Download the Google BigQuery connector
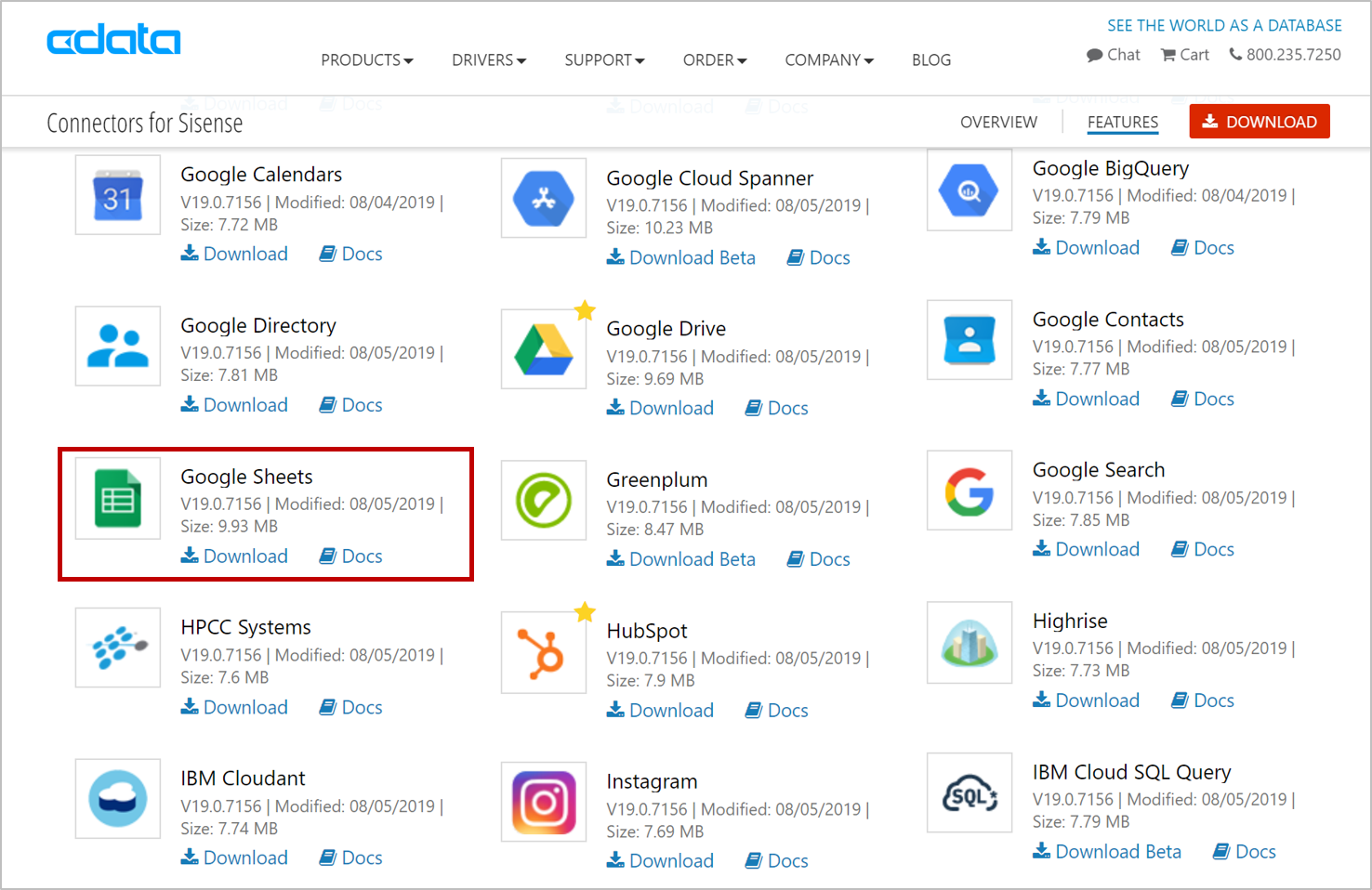The width and height of the screenshot is (1372, 890). tap(1086, 247)
